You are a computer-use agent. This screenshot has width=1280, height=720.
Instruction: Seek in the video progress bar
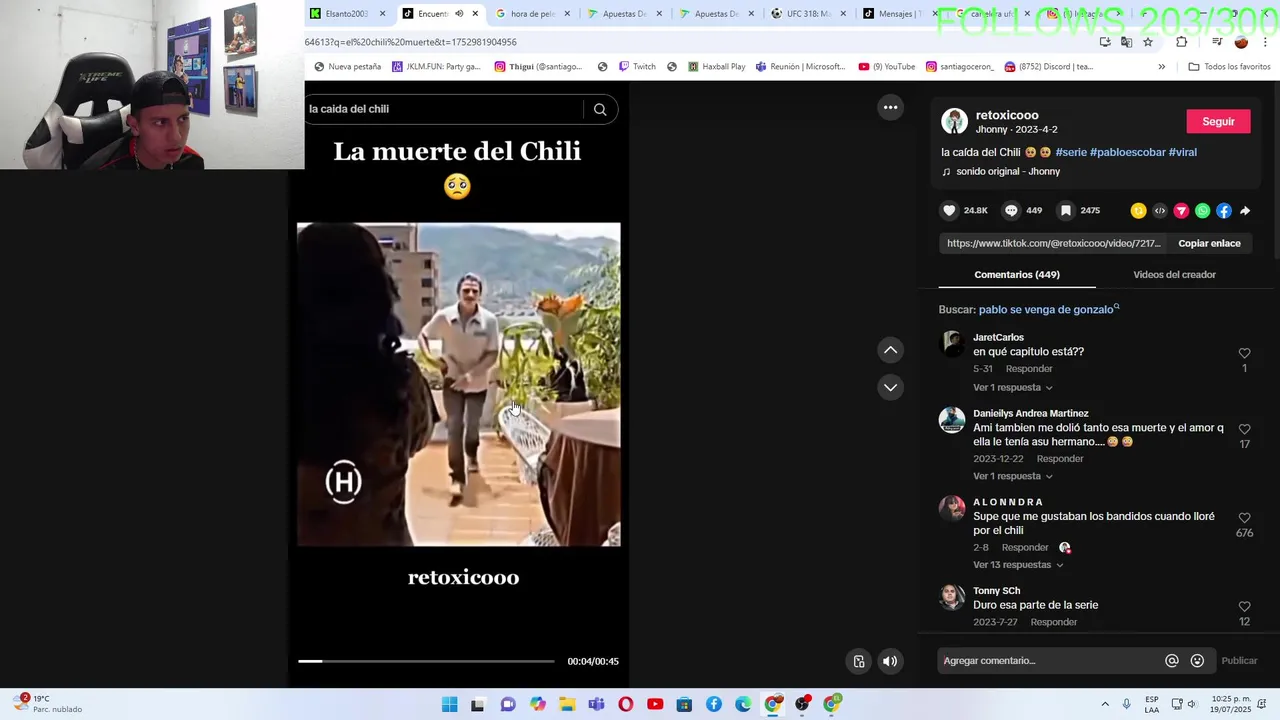coord(425,661)
